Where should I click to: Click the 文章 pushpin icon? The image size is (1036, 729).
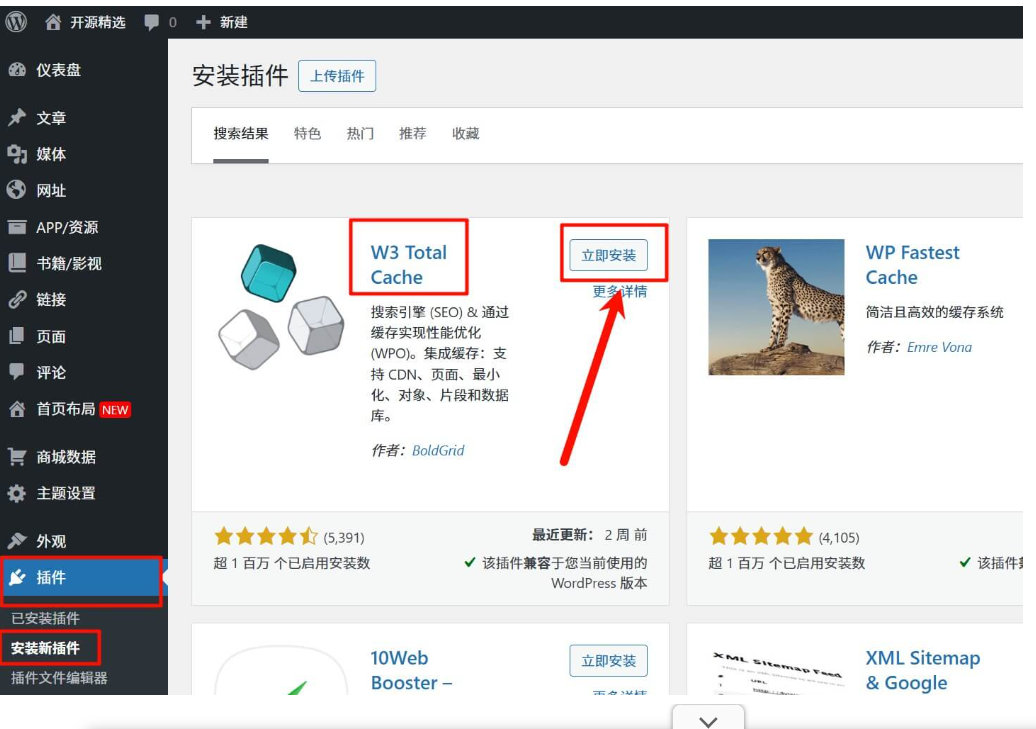click(17, 118)
